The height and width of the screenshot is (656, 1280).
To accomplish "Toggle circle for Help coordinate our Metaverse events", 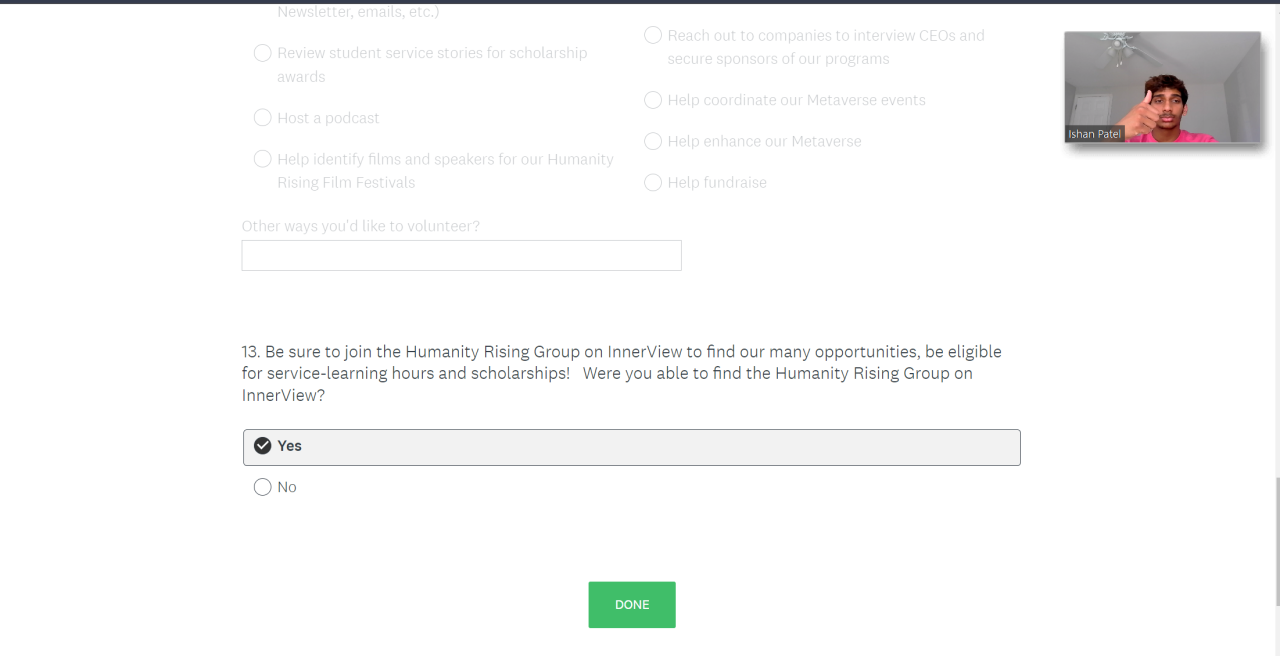I will (653, 100).
